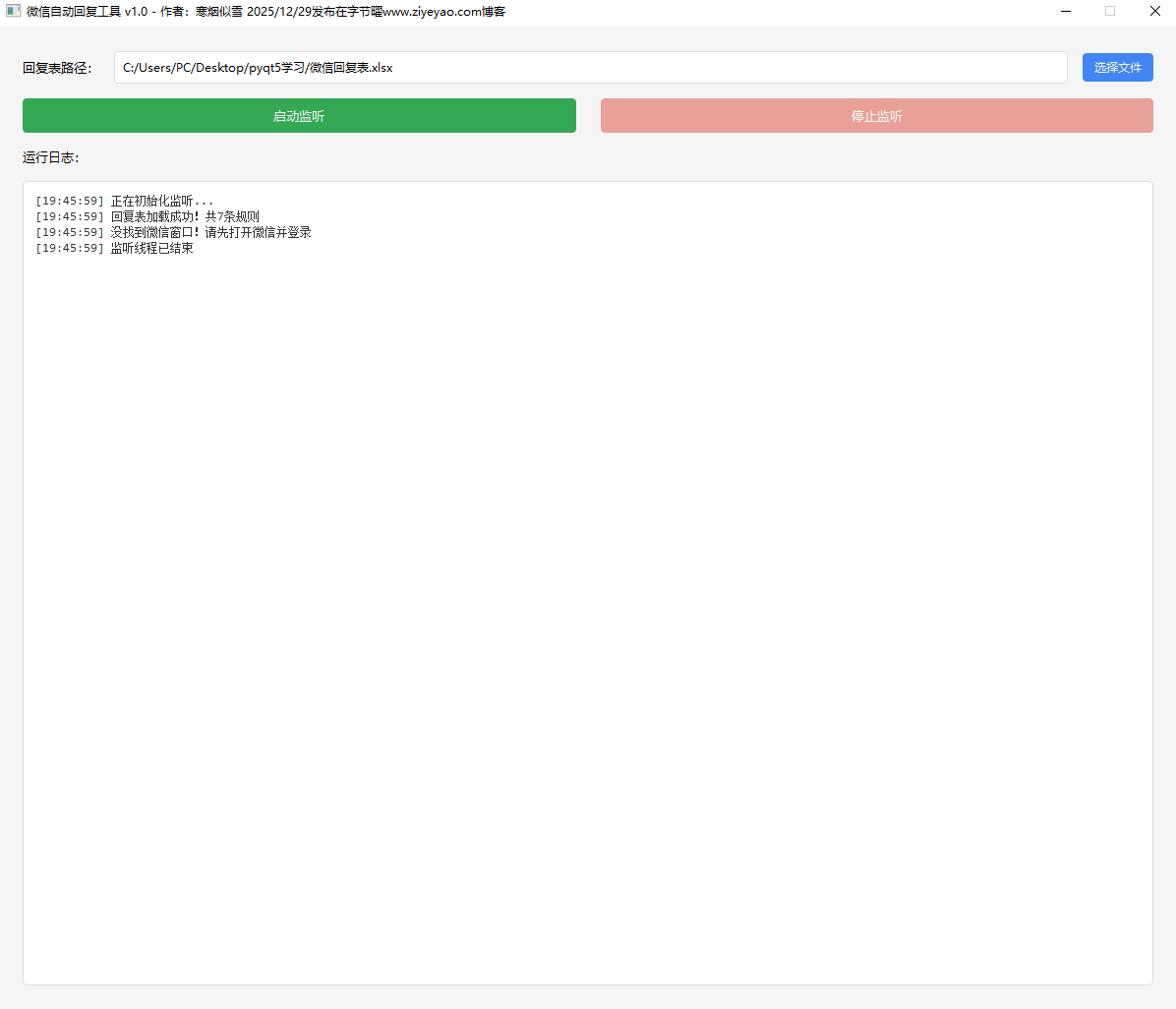This screenshot has height=1009, width=1176.
Task: Click 微信回复表.xlsx filename in path field
Action: (351, 68)
